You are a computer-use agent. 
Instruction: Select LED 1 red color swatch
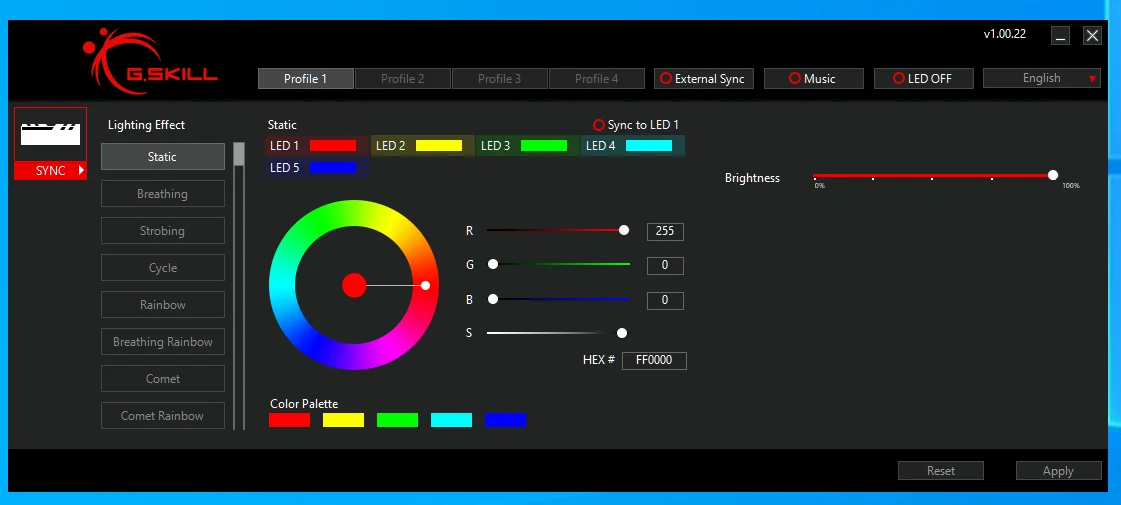coord(332,146)
